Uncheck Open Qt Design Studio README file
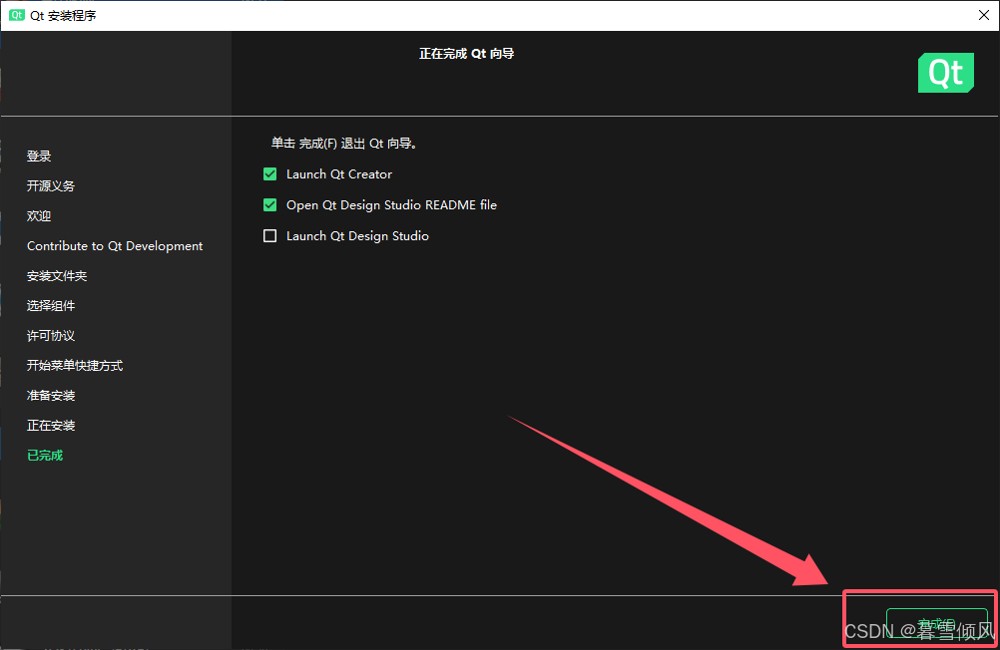This screenshot has width=1000, height=650. [x=270, y=205]
